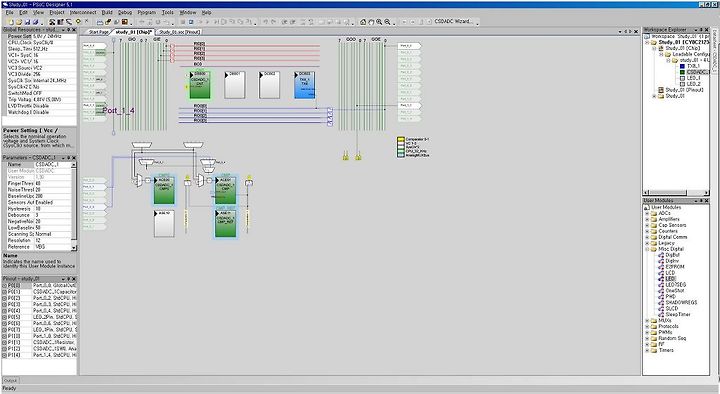Select the E2PROM user module

coord(675,267)
